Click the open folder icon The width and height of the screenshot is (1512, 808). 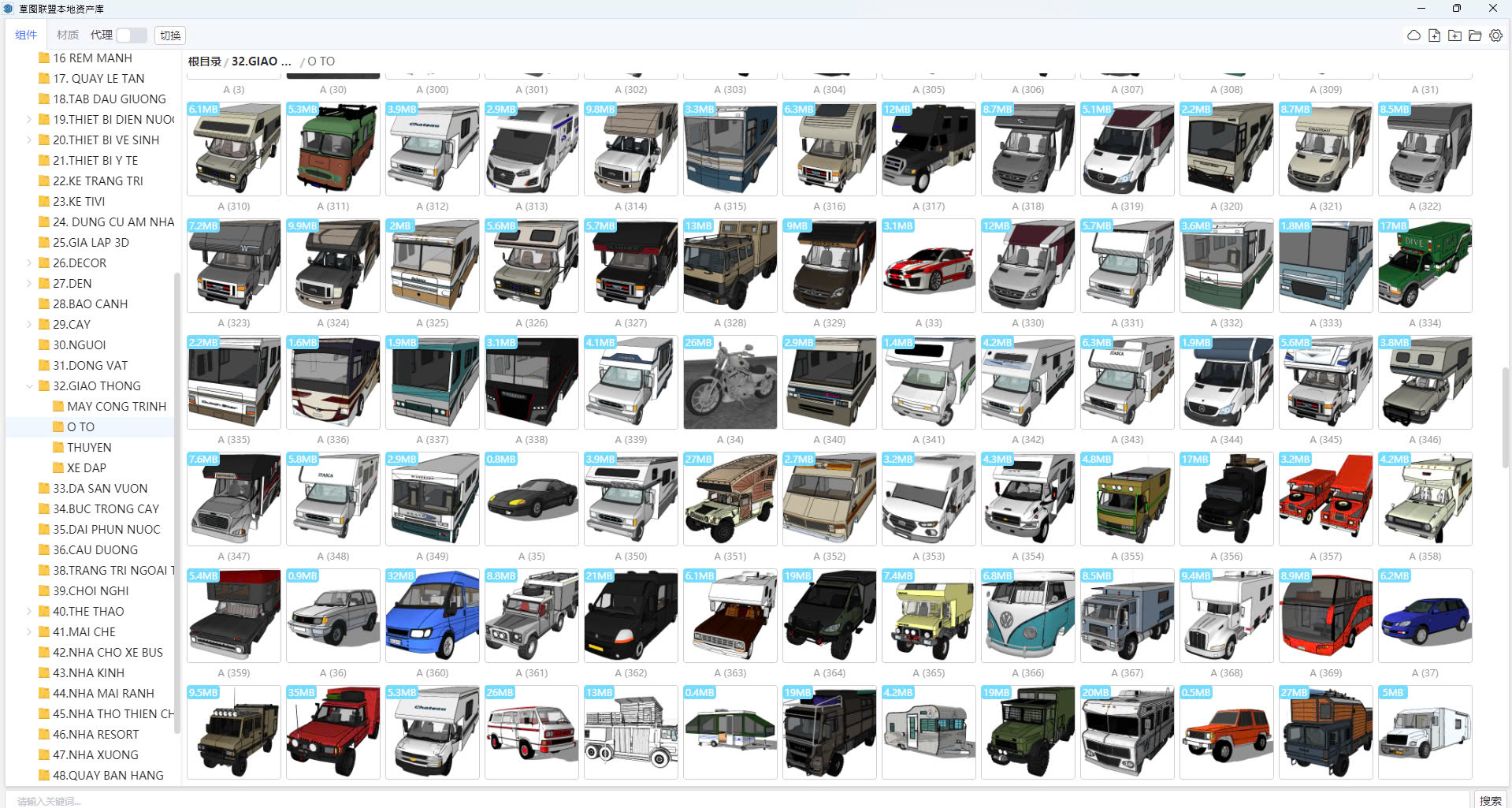point(1475,35)
